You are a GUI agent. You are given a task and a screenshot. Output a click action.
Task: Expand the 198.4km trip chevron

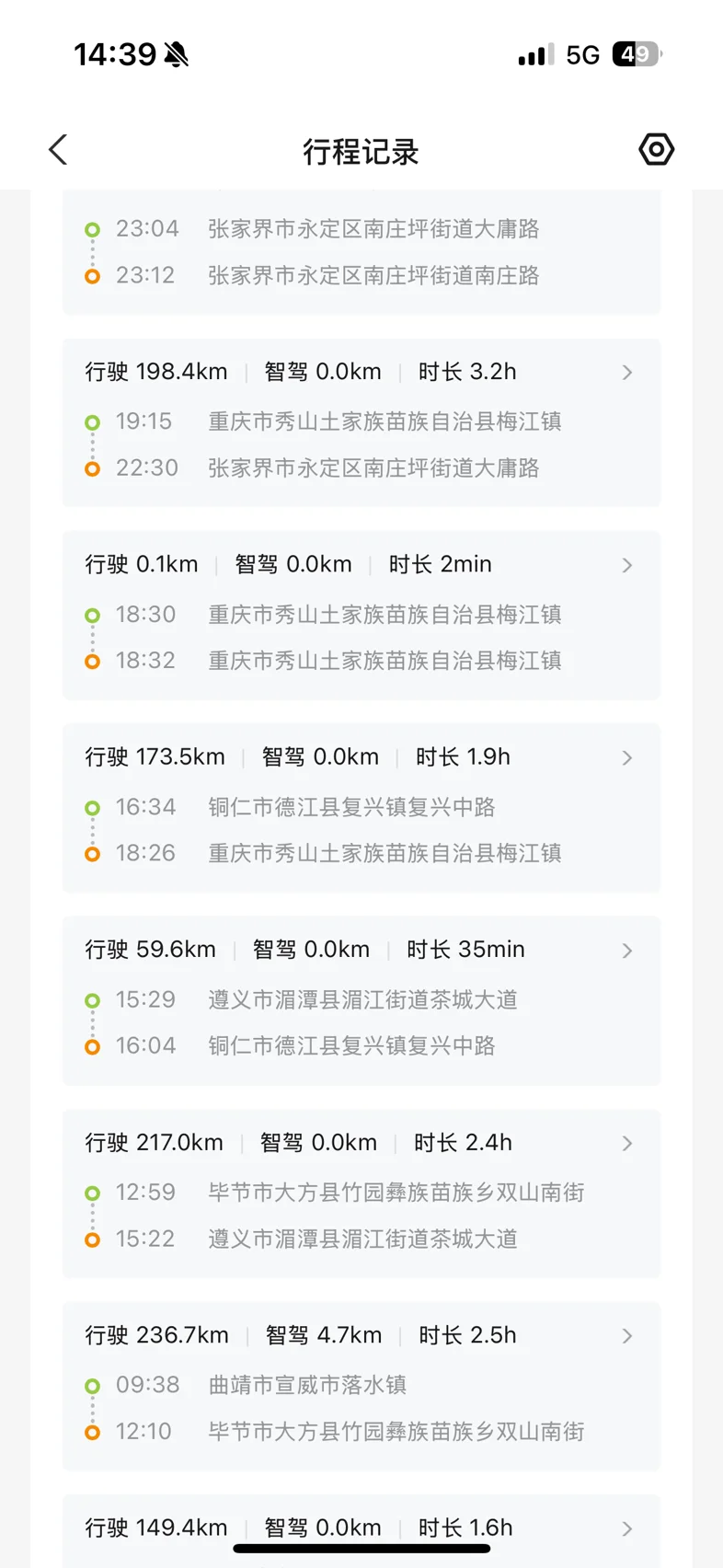(627, 373)
